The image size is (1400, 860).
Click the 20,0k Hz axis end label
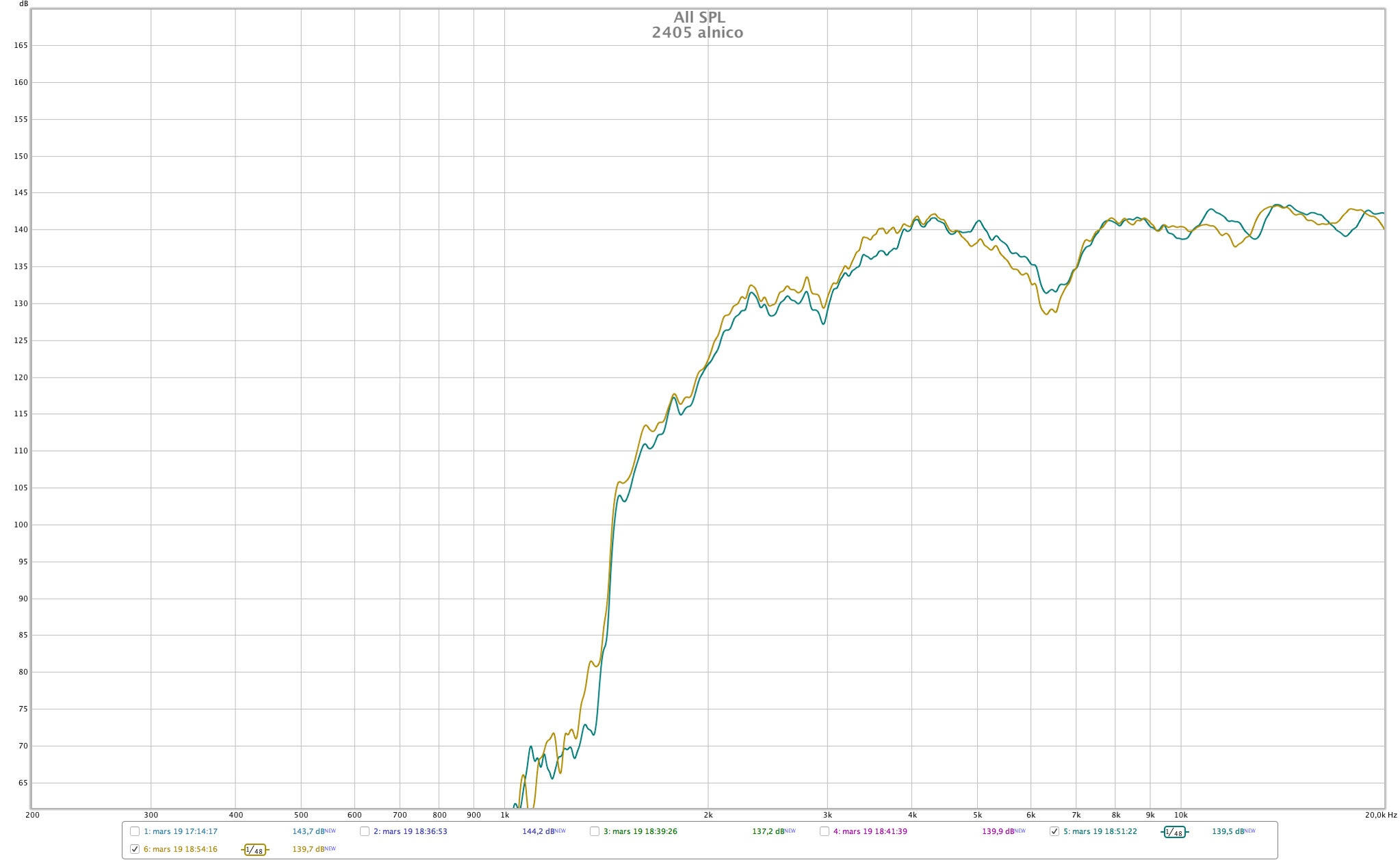click(x=1380, y=815)
